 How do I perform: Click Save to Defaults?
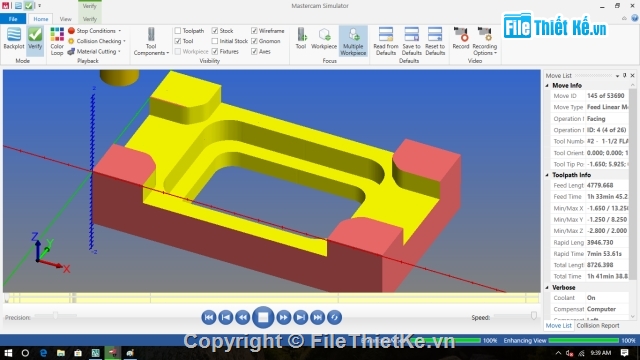pyautogui.click(x=411, y=41)
